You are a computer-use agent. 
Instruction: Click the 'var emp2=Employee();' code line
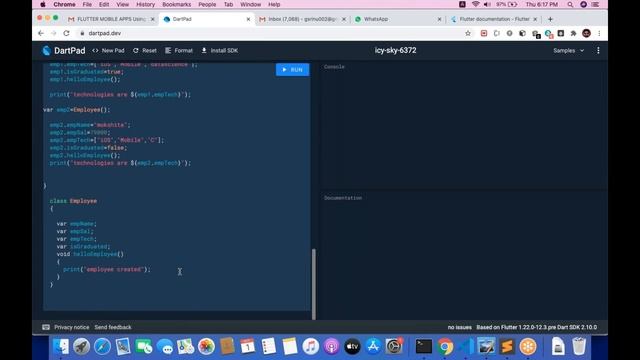[77, 110]
